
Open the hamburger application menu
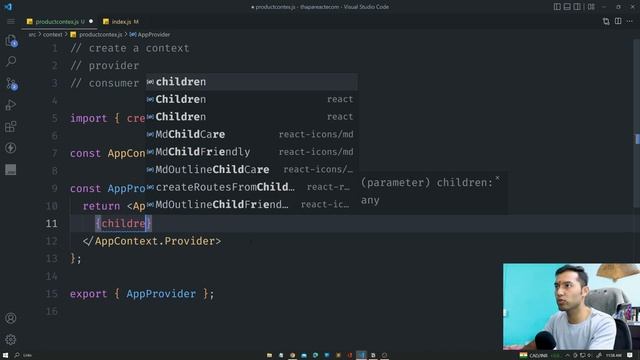point(11,22)
